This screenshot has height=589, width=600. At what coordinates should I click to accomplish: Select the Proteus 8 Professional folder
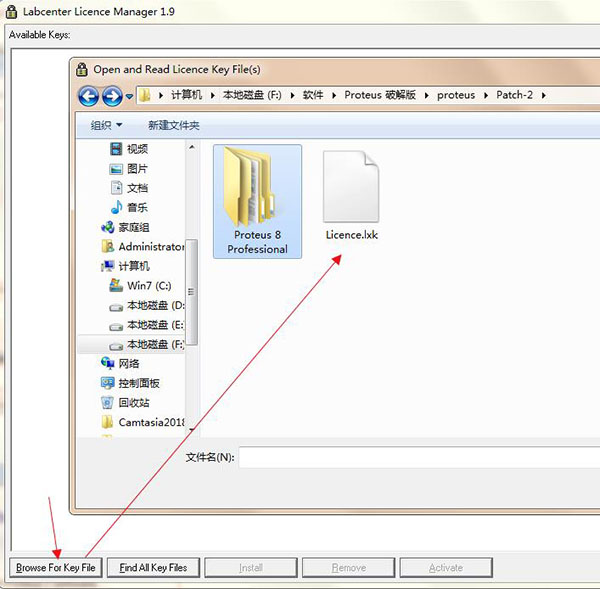(257, 201)
